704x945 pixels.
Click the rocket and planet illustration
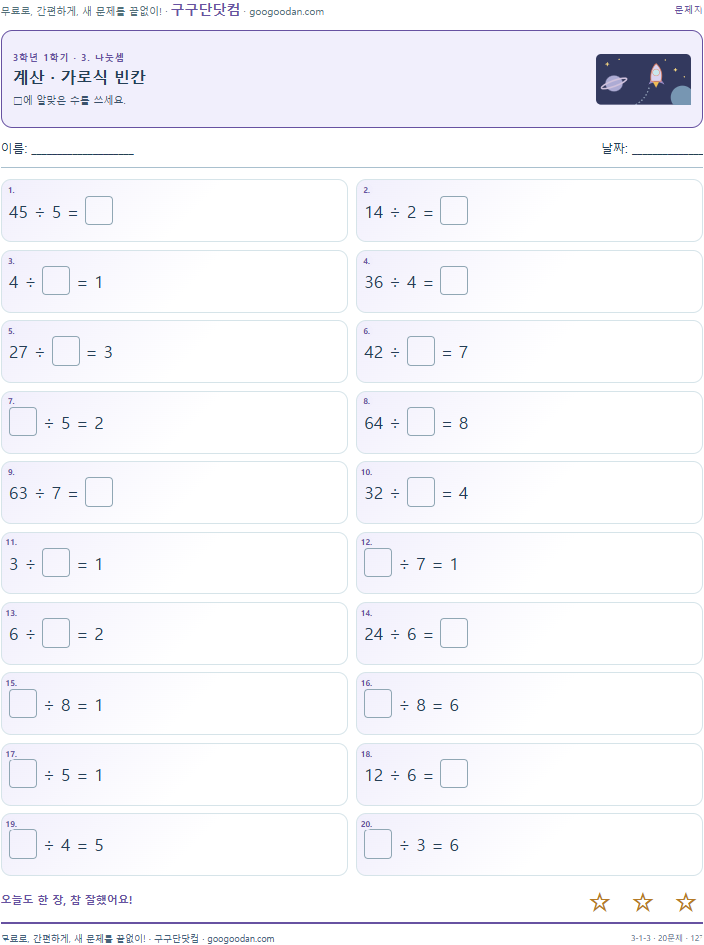click(643, 80)
